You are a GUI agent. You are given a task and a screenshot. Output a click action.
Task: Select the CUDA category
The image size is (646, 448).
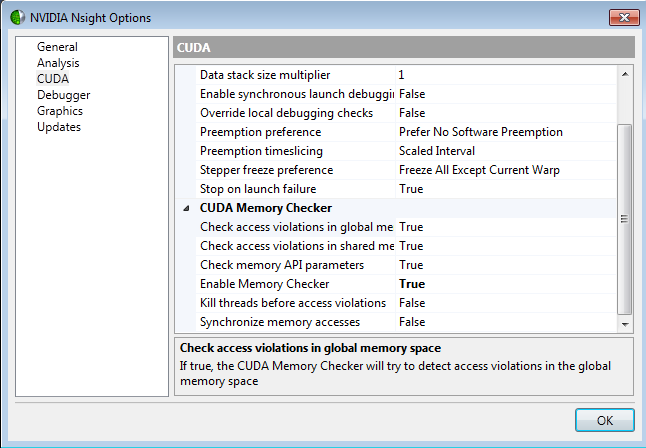click(x=52, y=79)
